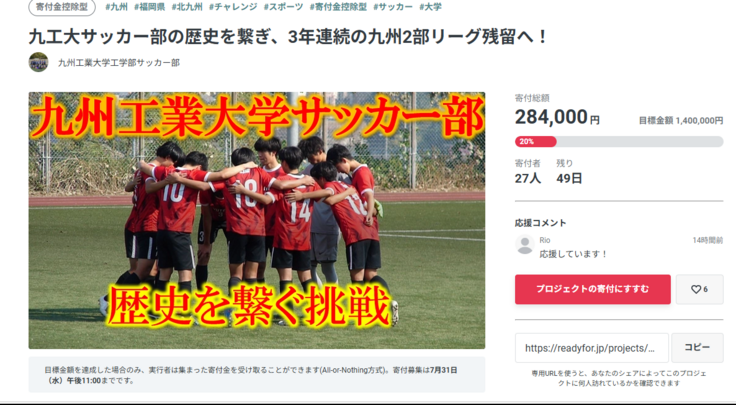Open the 九州工業大学工学部サッカー部 profile link
Viewport: 736px width, 405px height.
click(119, 62)
